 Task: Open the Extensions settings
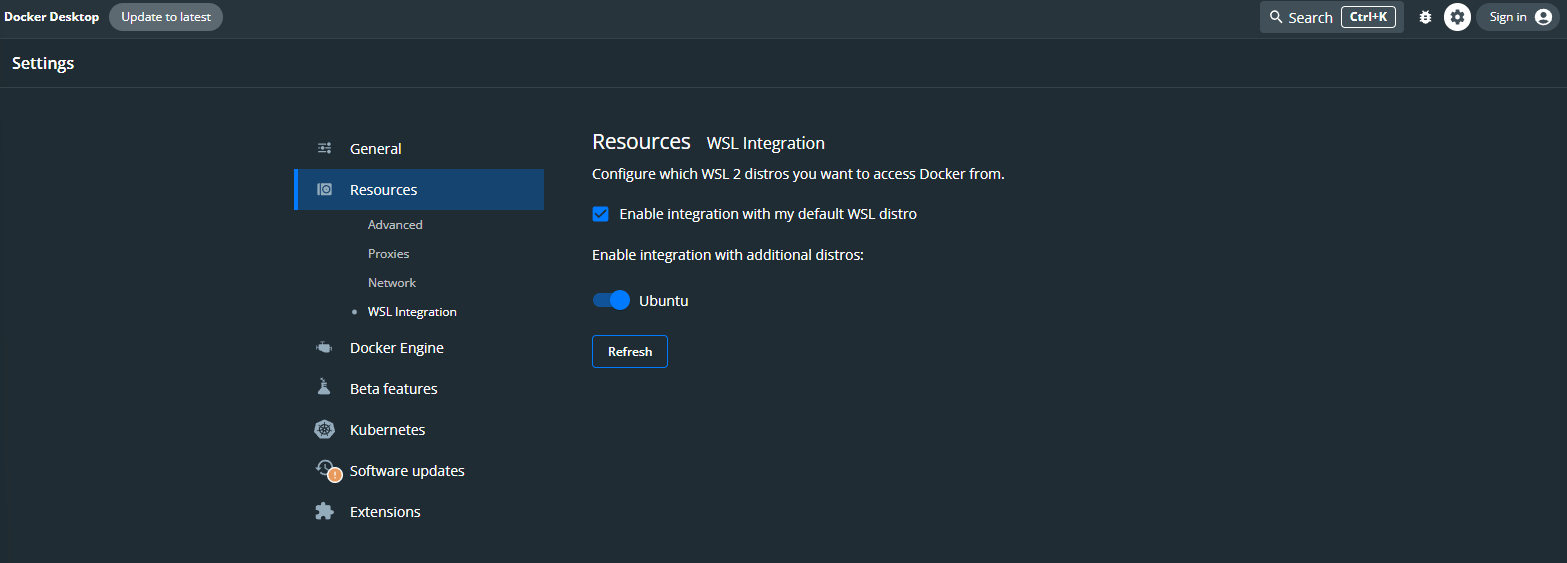[419, 511]
